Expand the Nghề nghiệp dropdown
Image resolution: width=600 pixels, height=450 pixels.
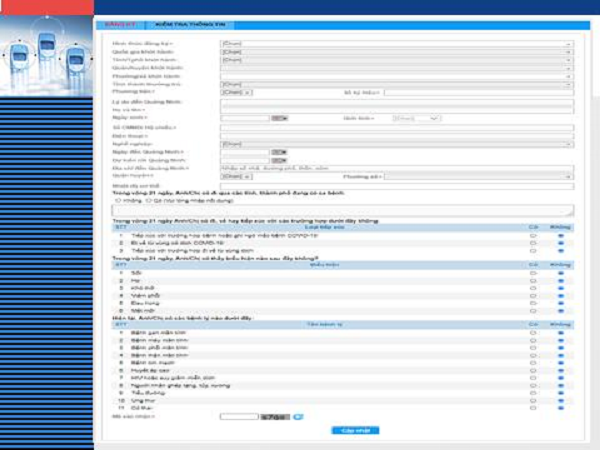pos(396,144)
